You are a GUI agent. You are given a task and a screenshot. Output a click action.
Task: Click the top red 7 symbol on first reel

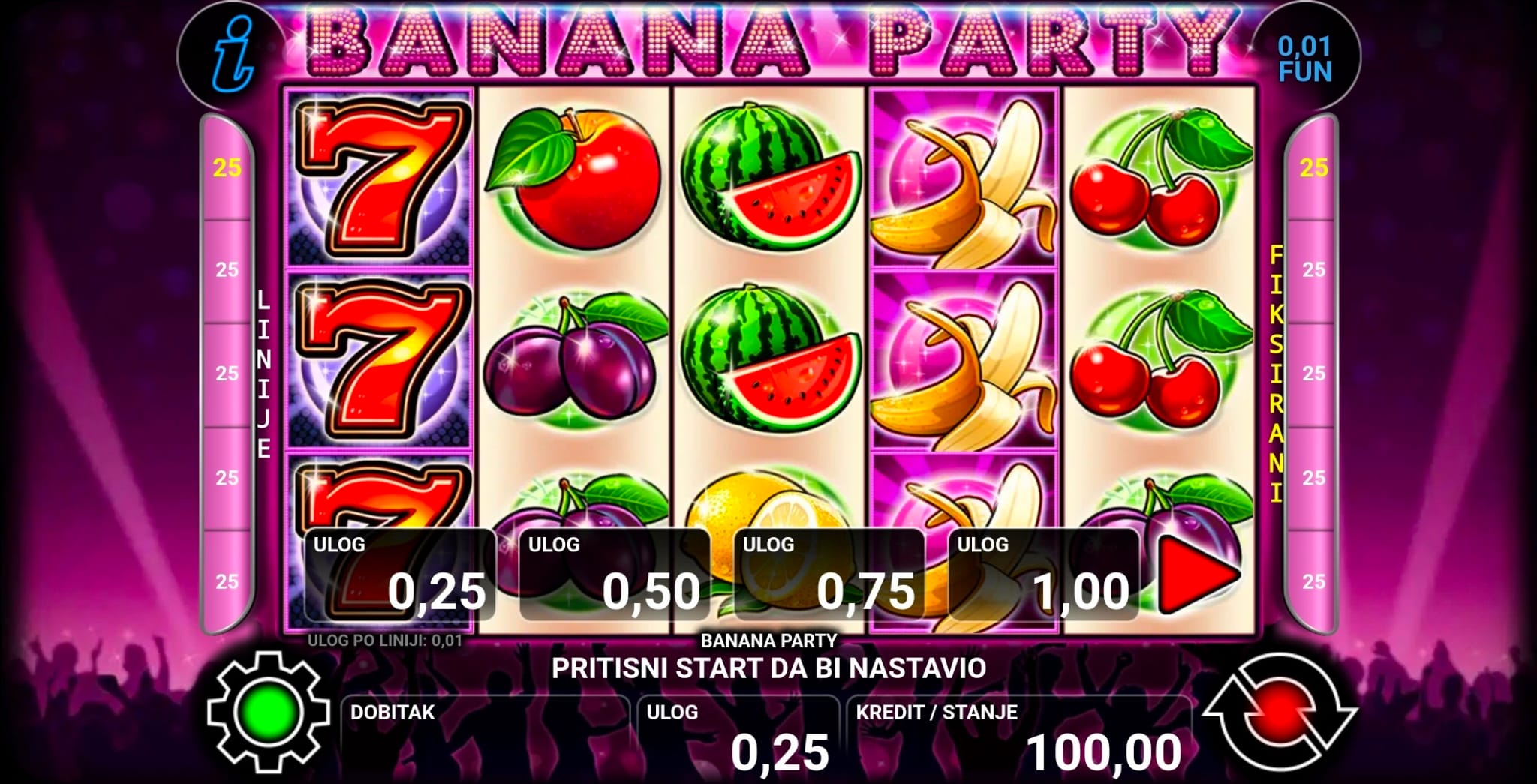pyautogui.click(x=379, y=177)
